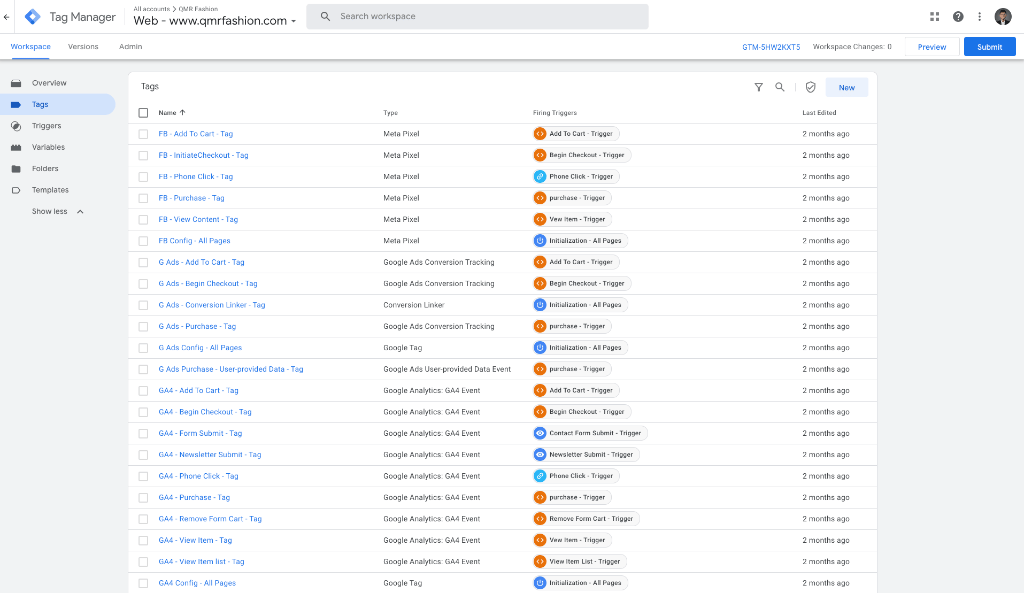1024x593 pixels.
Task: Open the FB - InitiateCheckout - Tag link
Action: click(x=203, y=155)
